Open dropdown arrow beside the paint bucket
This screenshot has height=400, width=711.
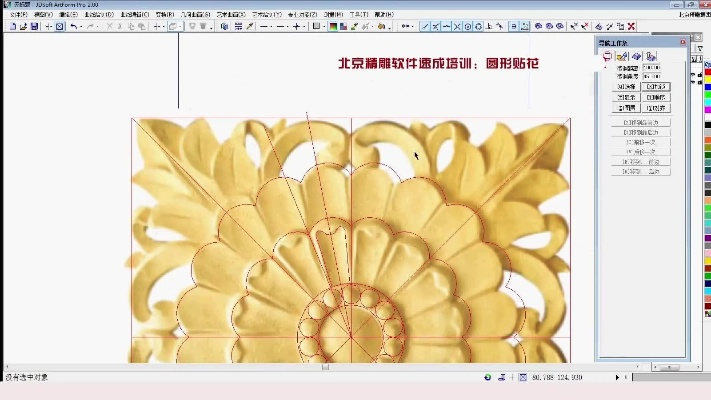coord(389,27)
